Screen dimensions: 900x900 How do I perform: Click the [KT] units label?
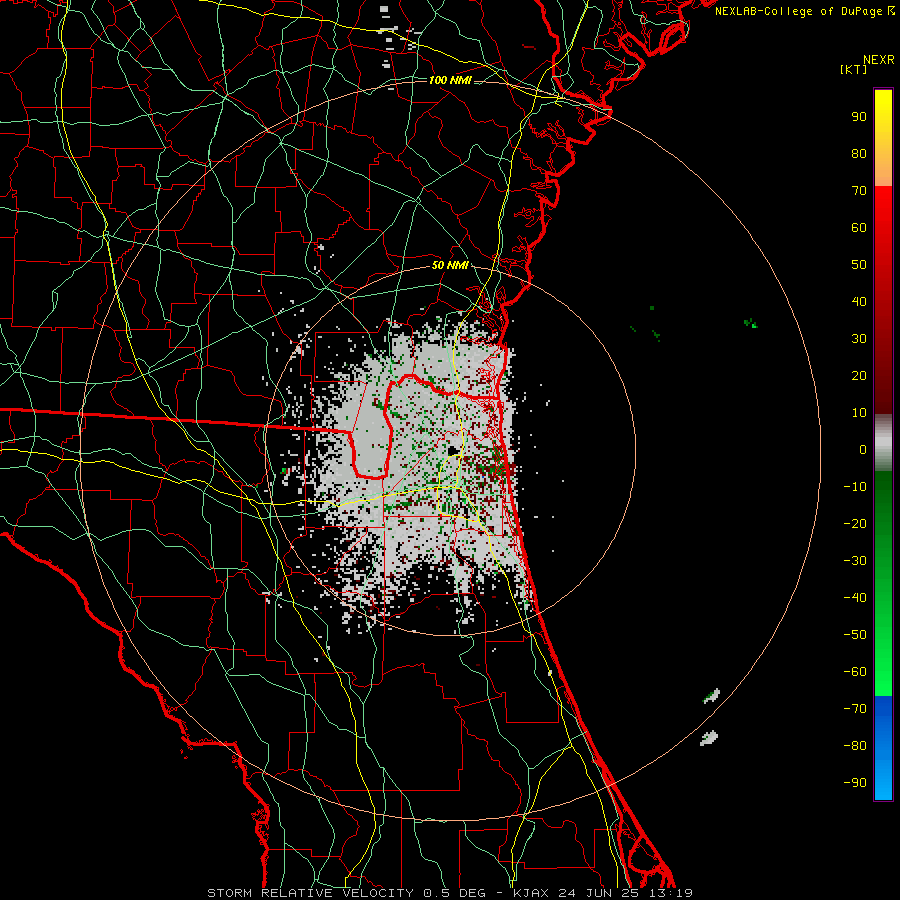click(854, 69)
